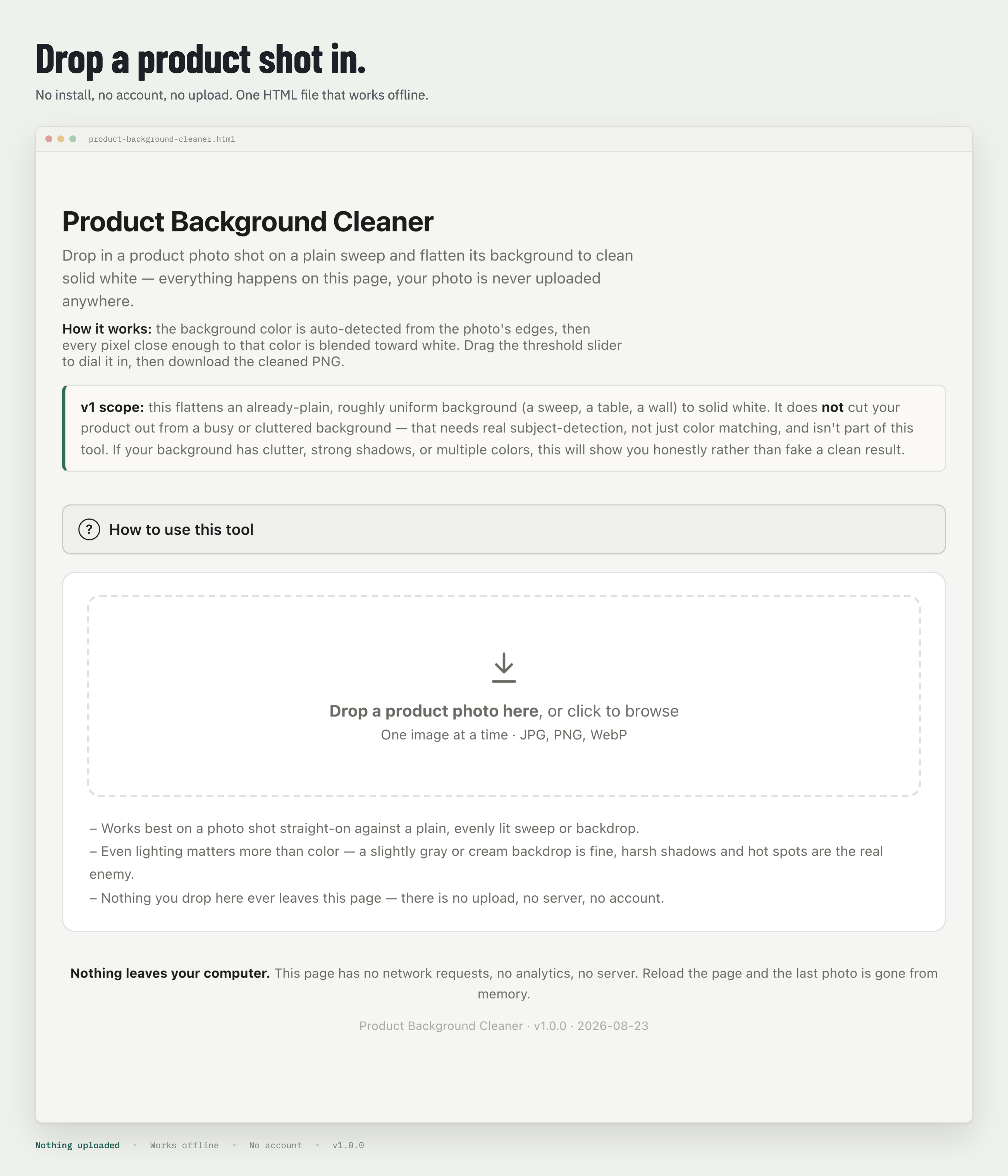Click the Nothing uploaded footer label

click(x=78, y=1145)
